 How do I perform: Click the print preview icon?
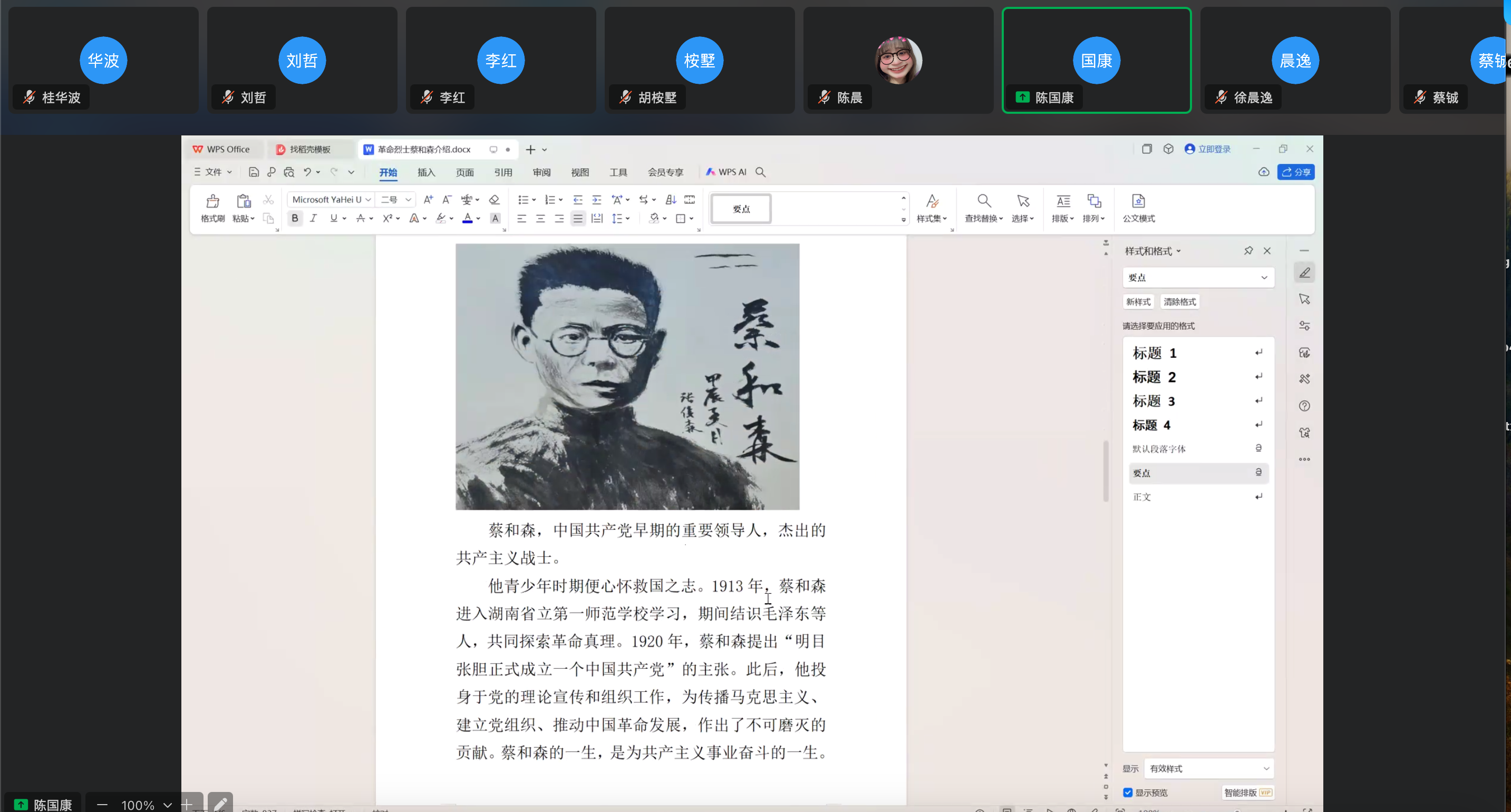click(288, 172)
